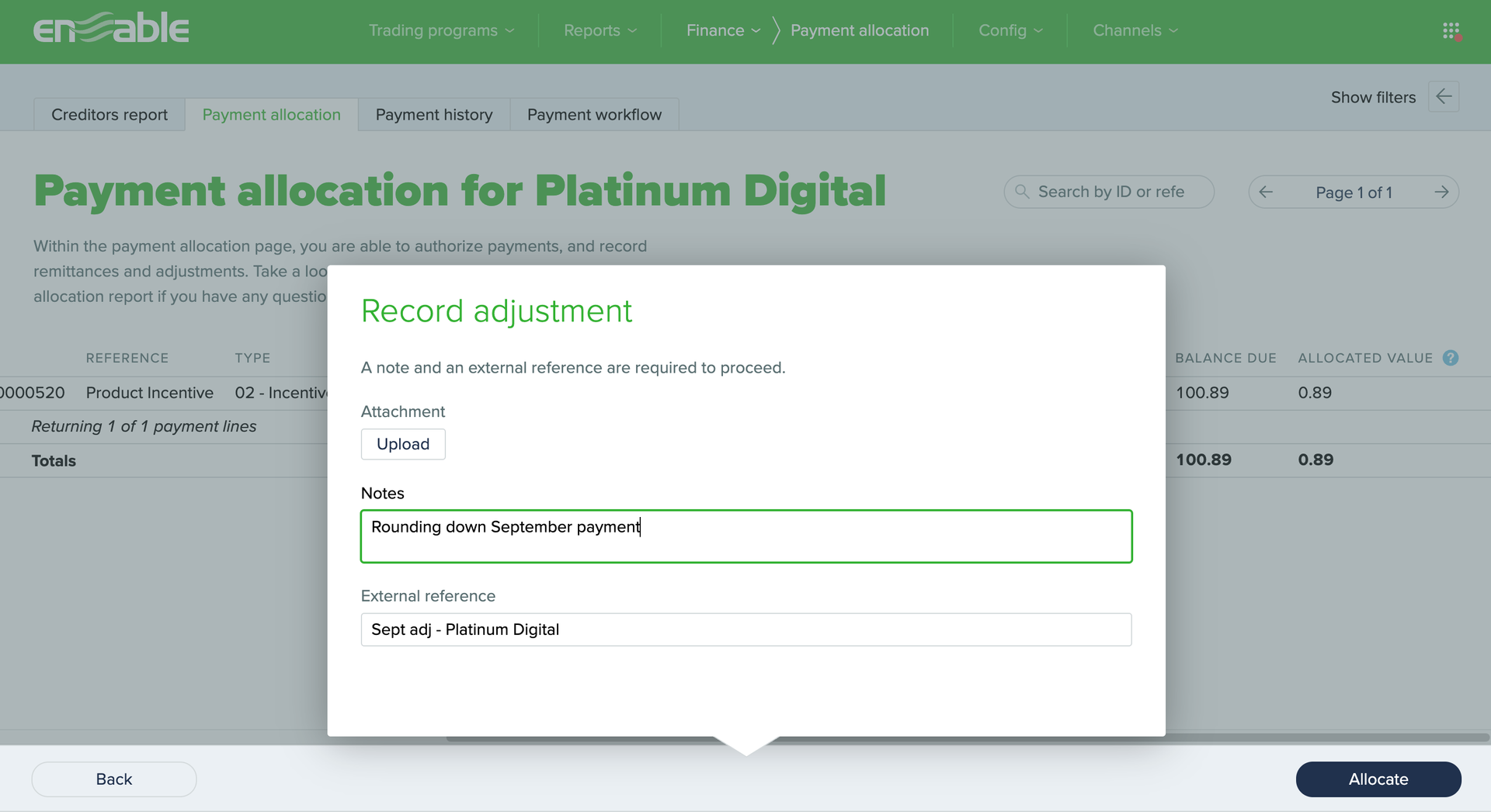
Task: Click the total allocated value 0.89
Action: 1315,460
